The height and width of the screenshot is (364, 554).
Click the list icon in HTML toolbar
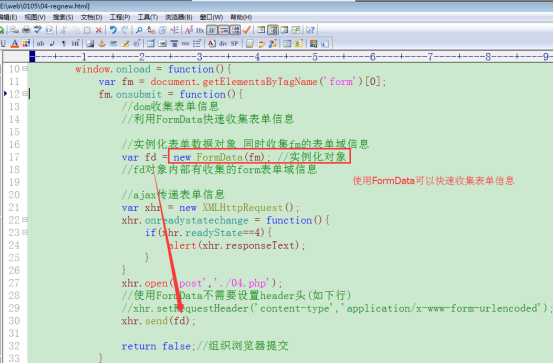[197, 44]
